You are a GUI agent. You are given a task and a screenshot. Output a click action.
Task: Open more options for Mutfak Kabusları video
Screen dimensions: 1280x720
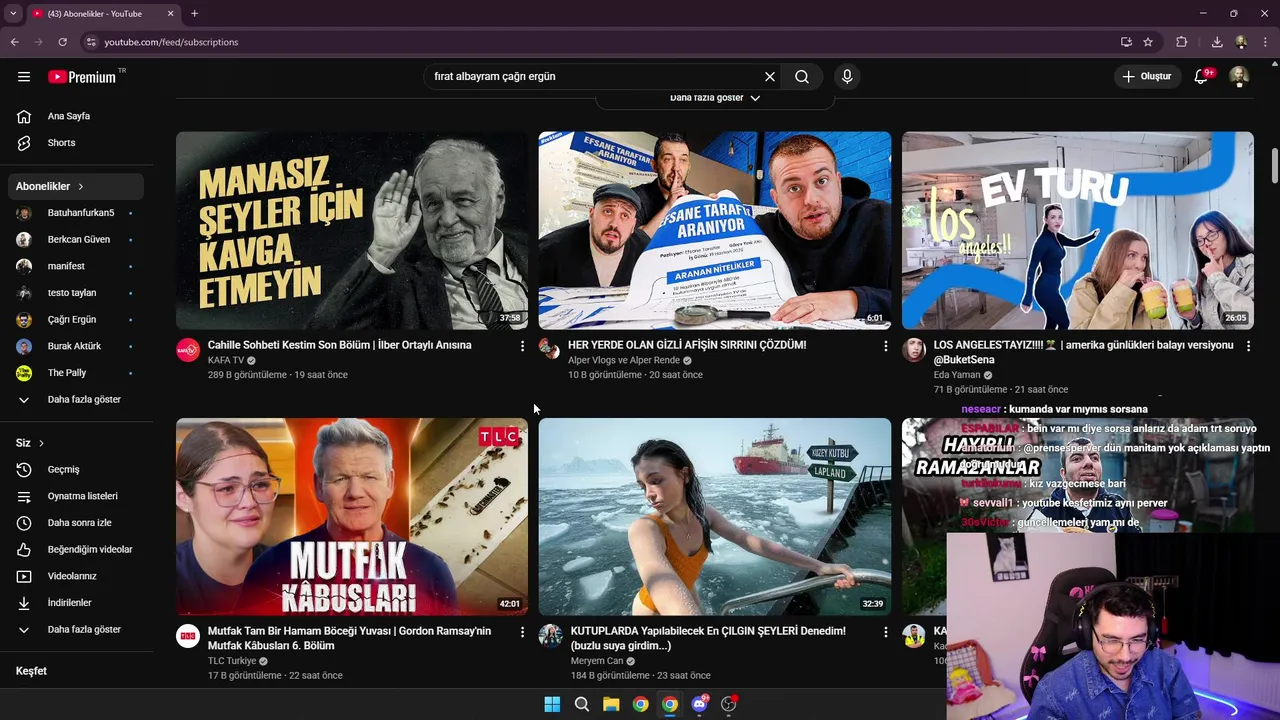(x=522, y=632)
